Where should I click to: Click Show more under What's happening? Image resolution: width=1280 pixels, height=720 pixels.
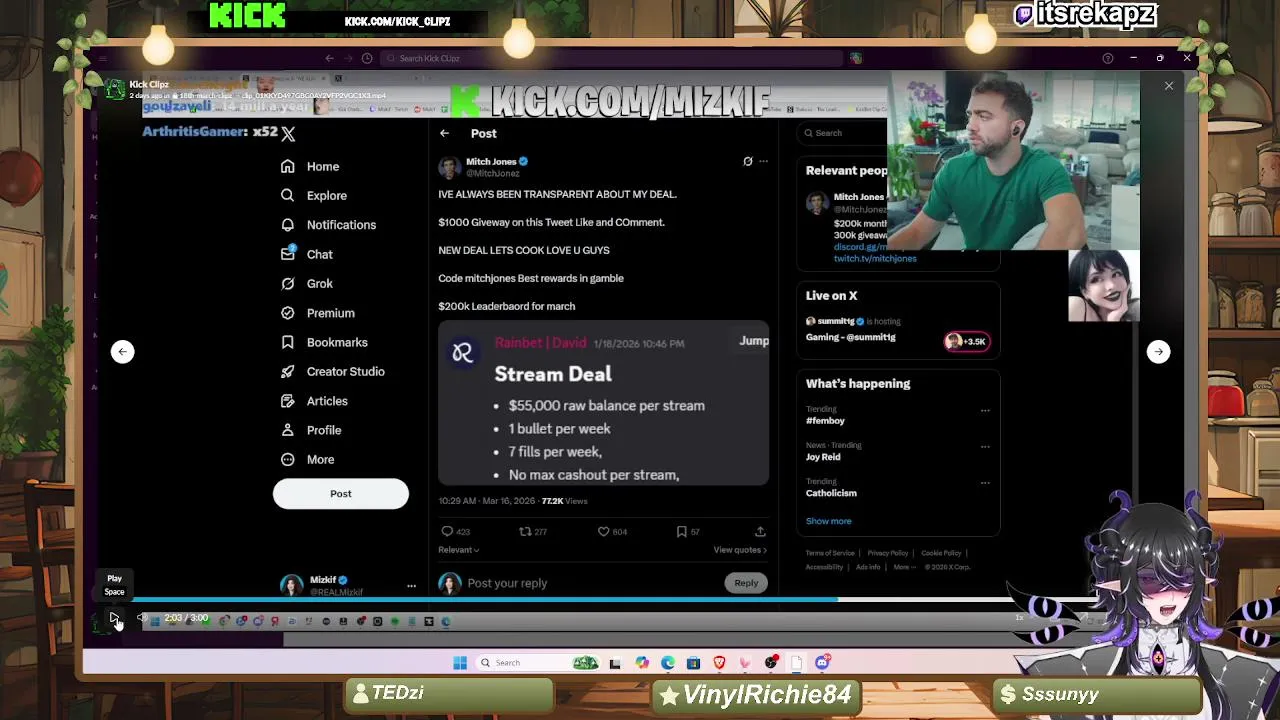click(829, 521)
